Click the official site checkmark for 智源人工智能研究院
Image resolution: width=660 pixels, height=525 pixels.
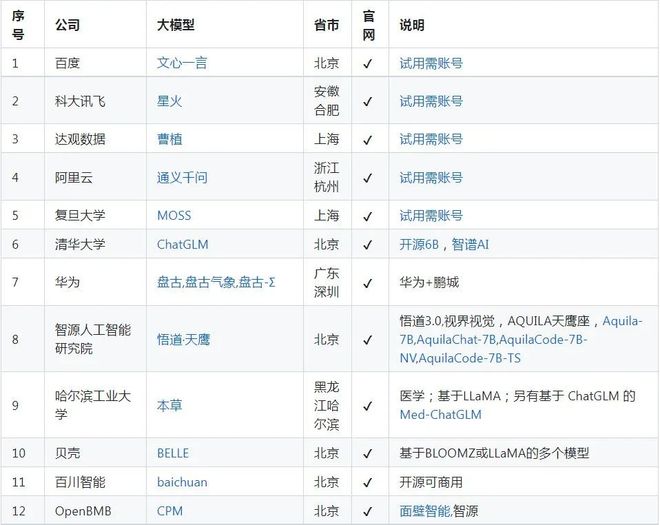(x=368, y=340)
